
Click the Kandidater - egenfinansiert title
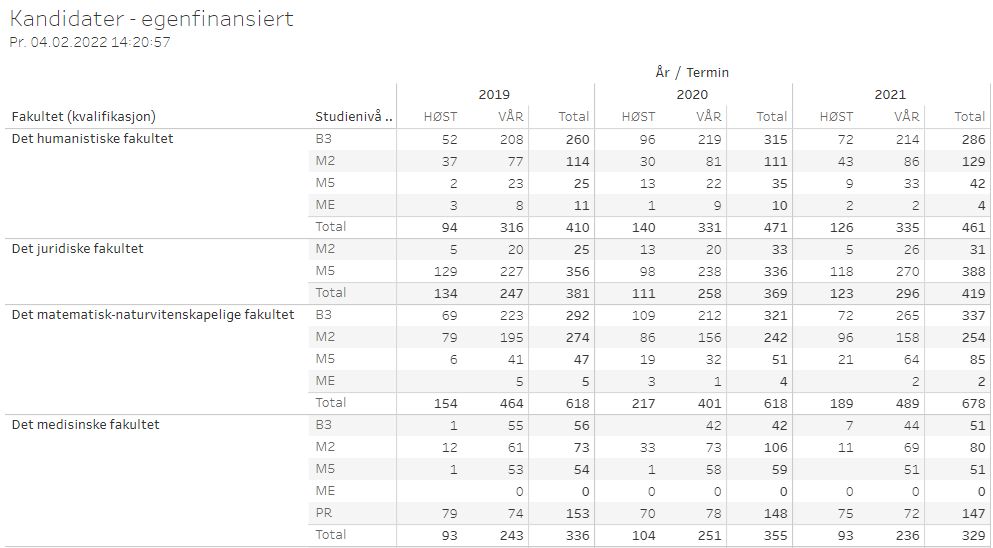(x=151, y=18)
